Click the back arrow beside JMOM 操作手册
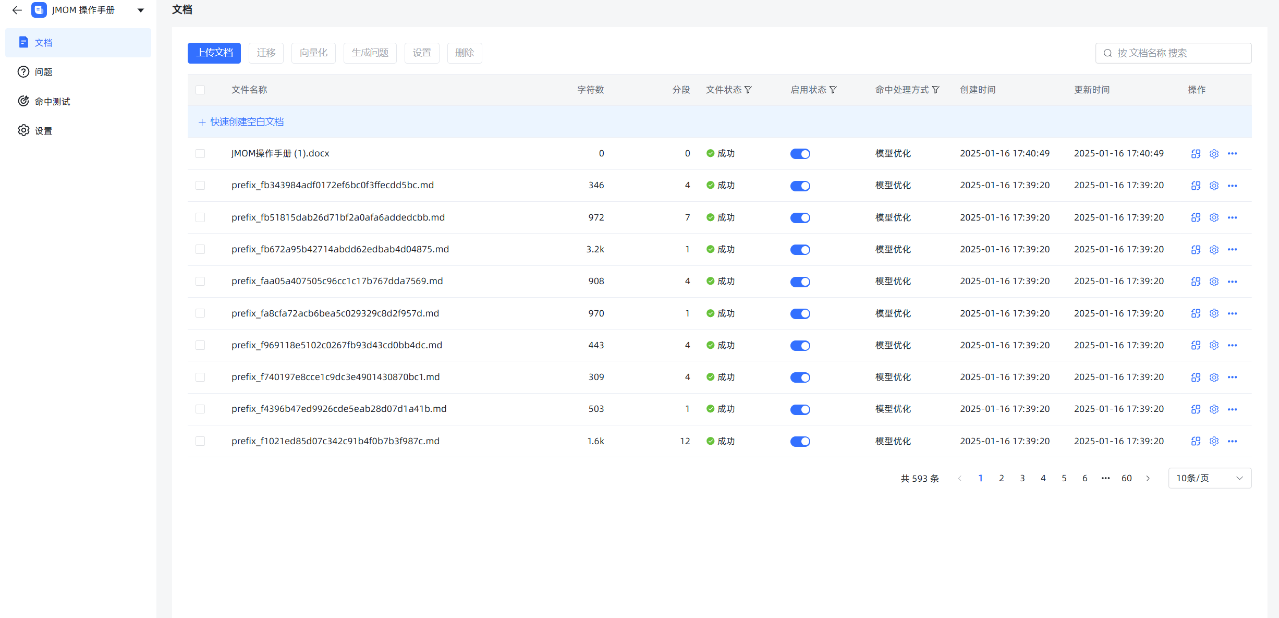Image resolution: width=1279 pixels, height=618 pixels. click(x=16, y=10)
